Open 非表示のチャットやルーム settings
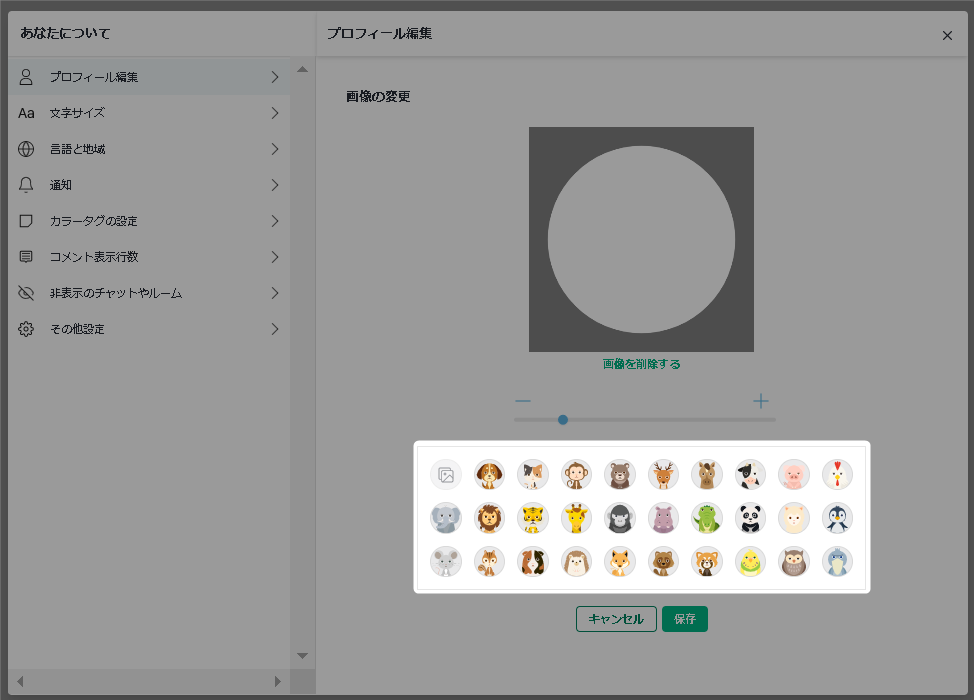Image resolution: width=974 pixels, height=700 pixels. pyautogui.click(x=149, y=293)
